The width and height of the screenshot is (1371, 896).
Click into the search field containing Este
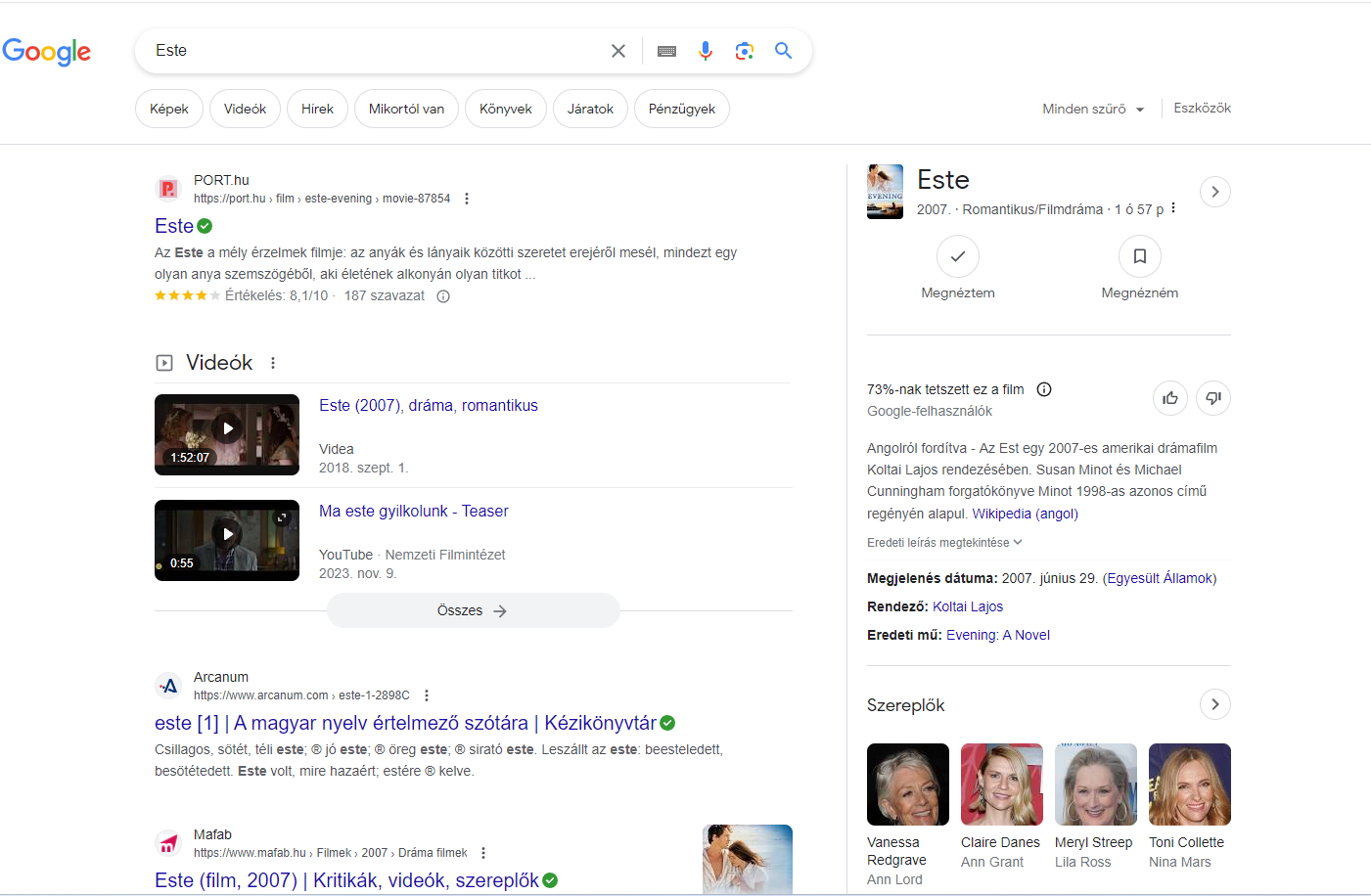377,51
